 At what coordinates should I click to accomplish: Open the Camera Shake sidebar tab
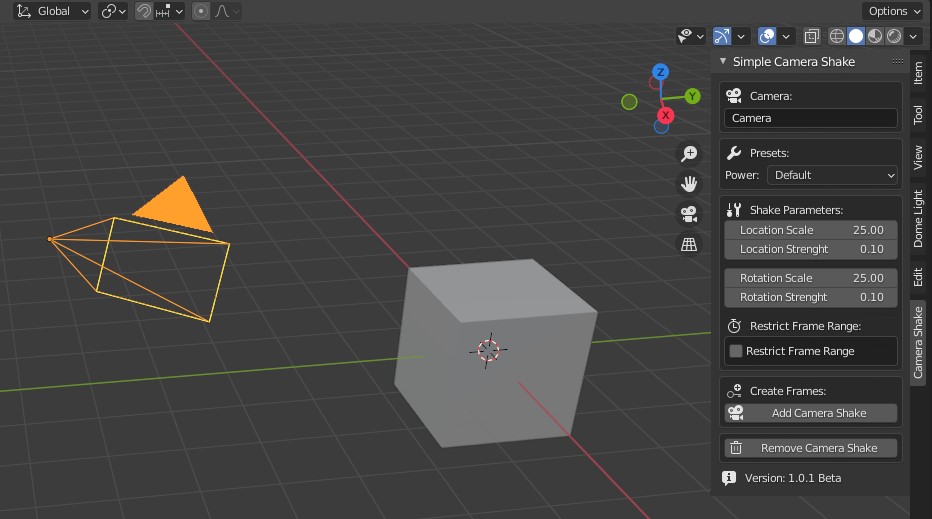pos(918,342)
